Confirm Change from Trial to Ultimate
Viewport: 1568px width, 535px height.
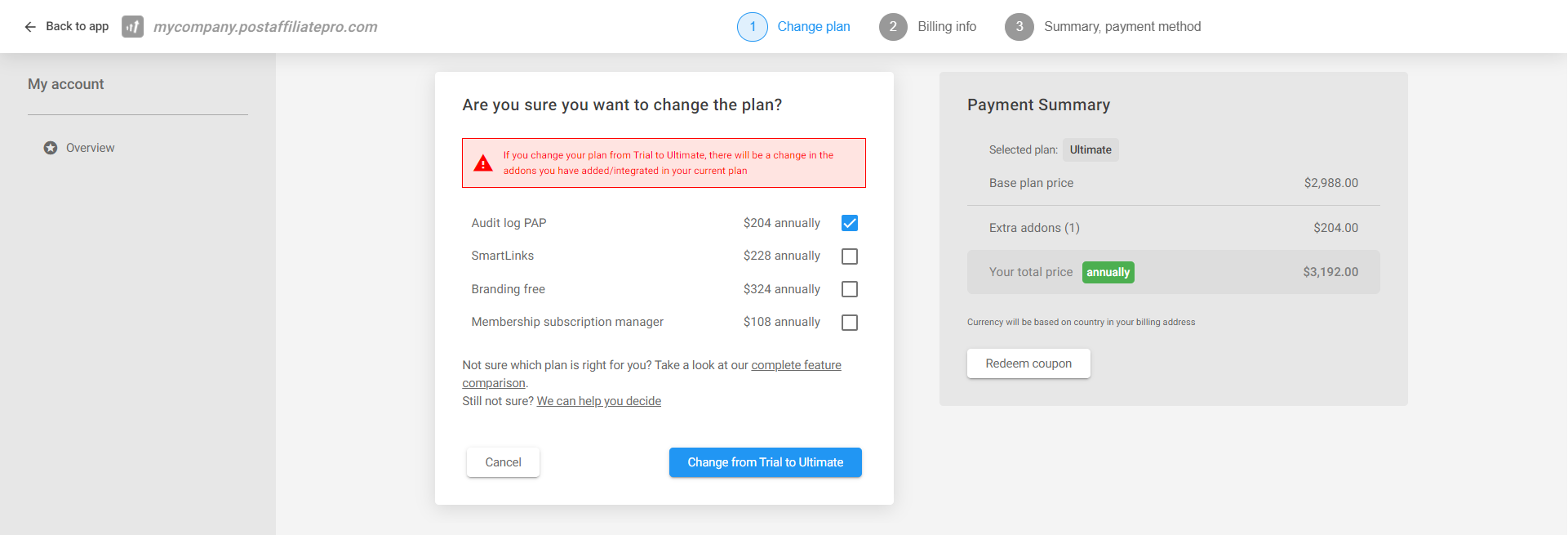[766, 462]
